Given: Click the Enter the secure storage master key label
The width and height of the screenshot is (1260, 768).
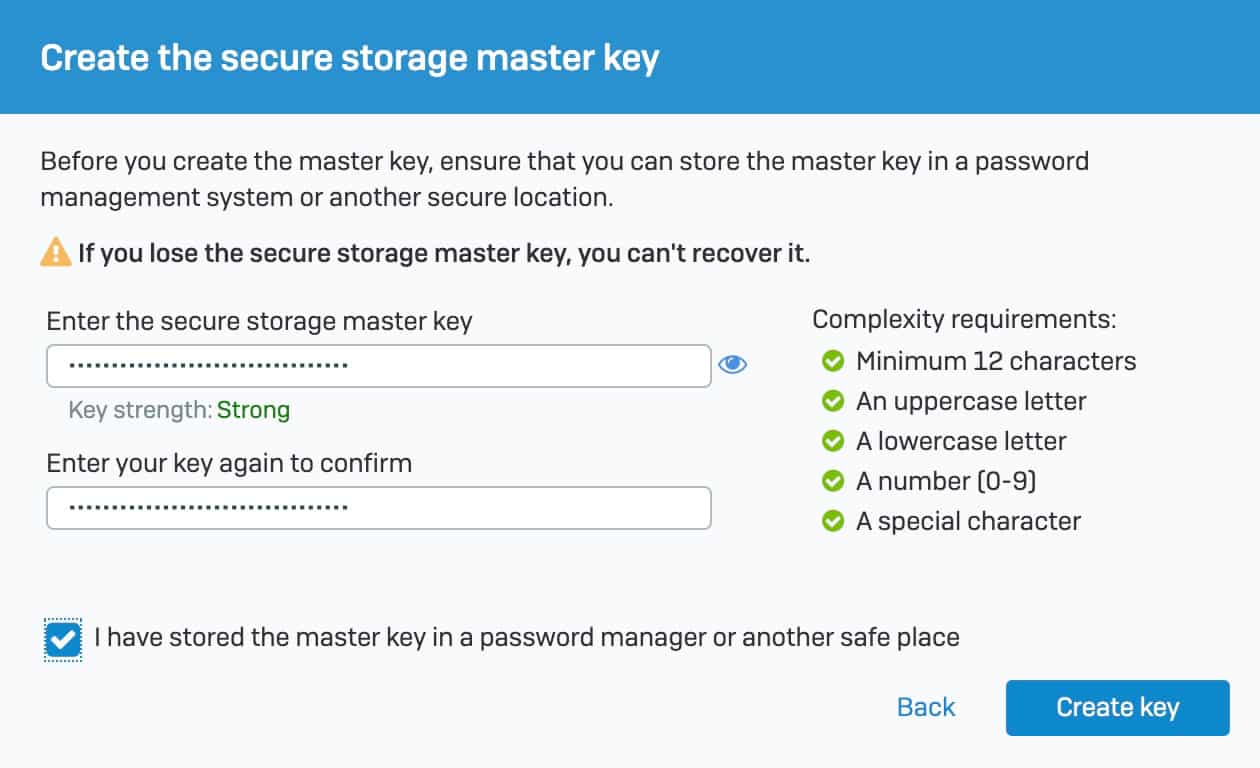Looking at the screenshot, I should (259, 321).
